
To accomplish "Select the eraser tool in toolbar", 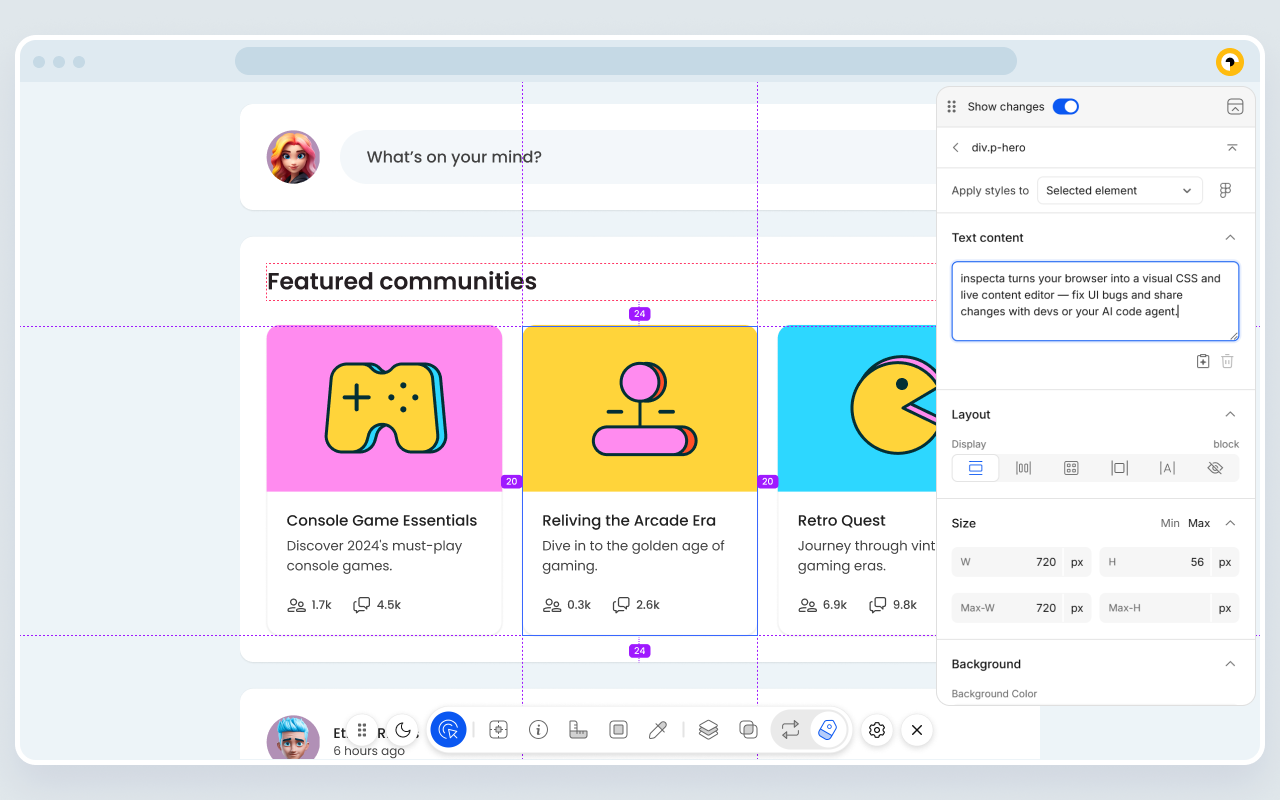I will 827,730.
